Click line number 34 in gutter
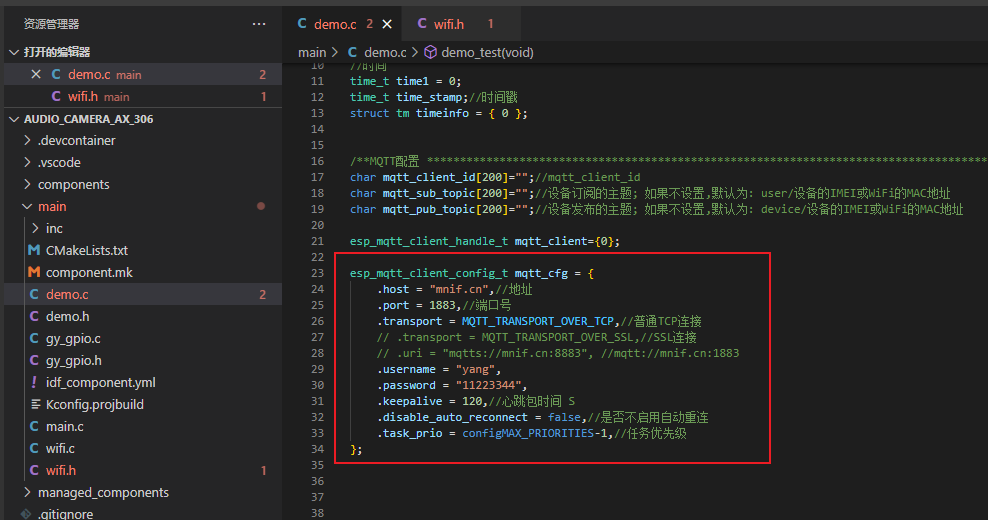This screenshot has height=520, width=988. click(x=317, y=449)
